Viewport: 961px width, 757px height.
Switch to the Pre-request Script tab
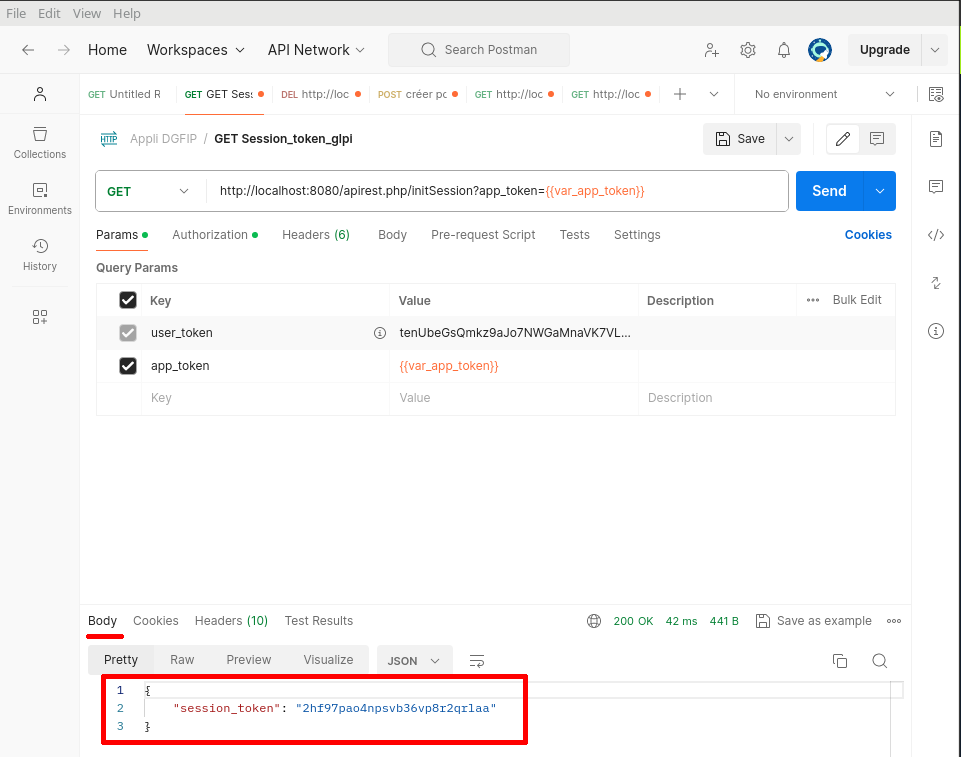coord(483,235)
